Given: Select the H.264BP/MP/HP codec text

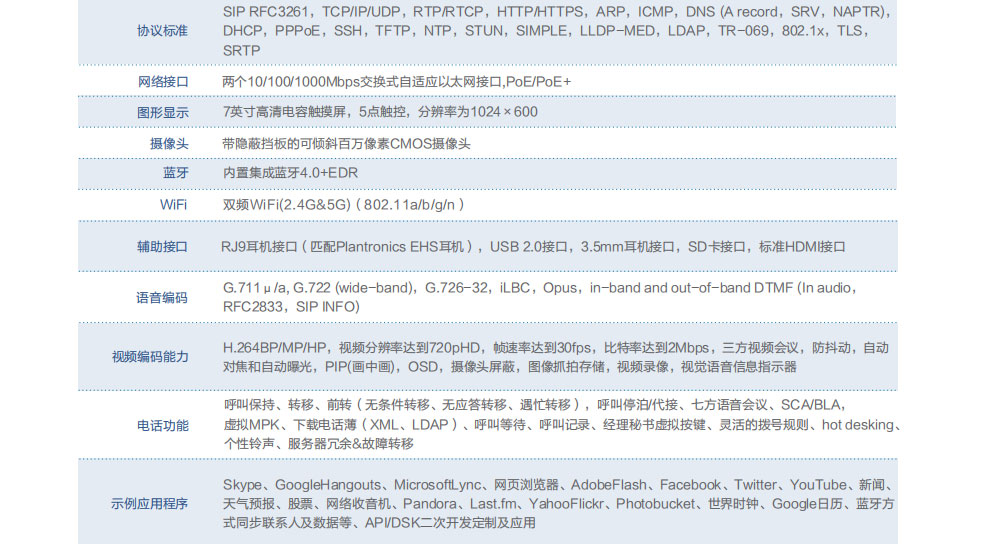Looking at the screenshot, I should 276,348.
